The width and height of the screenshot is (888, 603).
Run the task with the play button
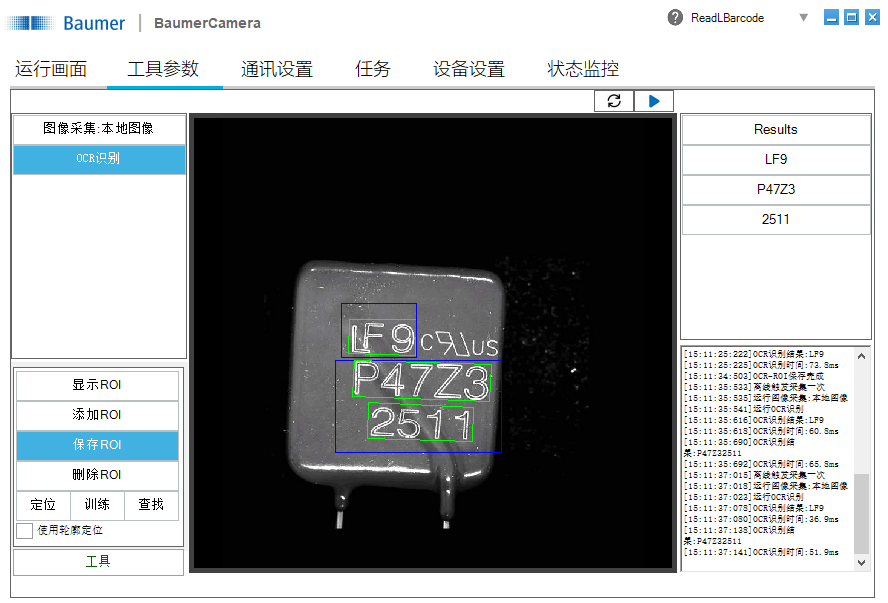654,101
